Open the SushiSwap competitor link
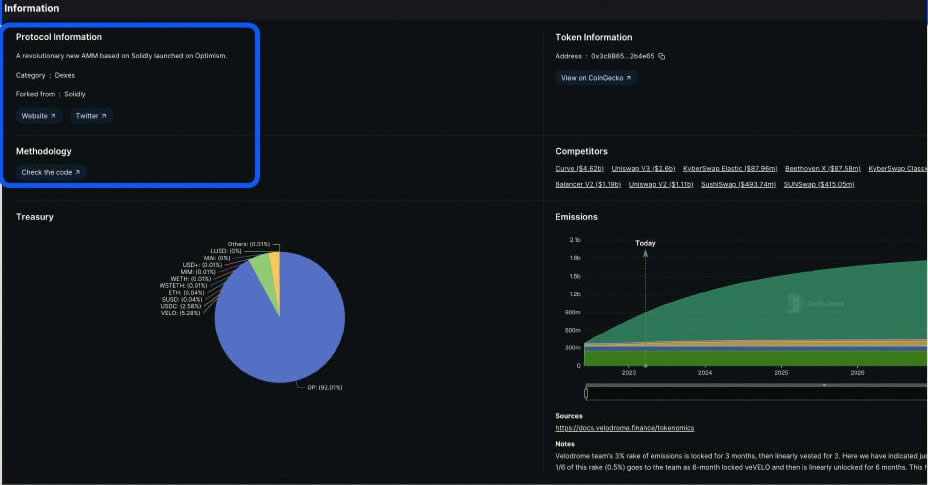The image size is (928, 485). pos(738,185)
